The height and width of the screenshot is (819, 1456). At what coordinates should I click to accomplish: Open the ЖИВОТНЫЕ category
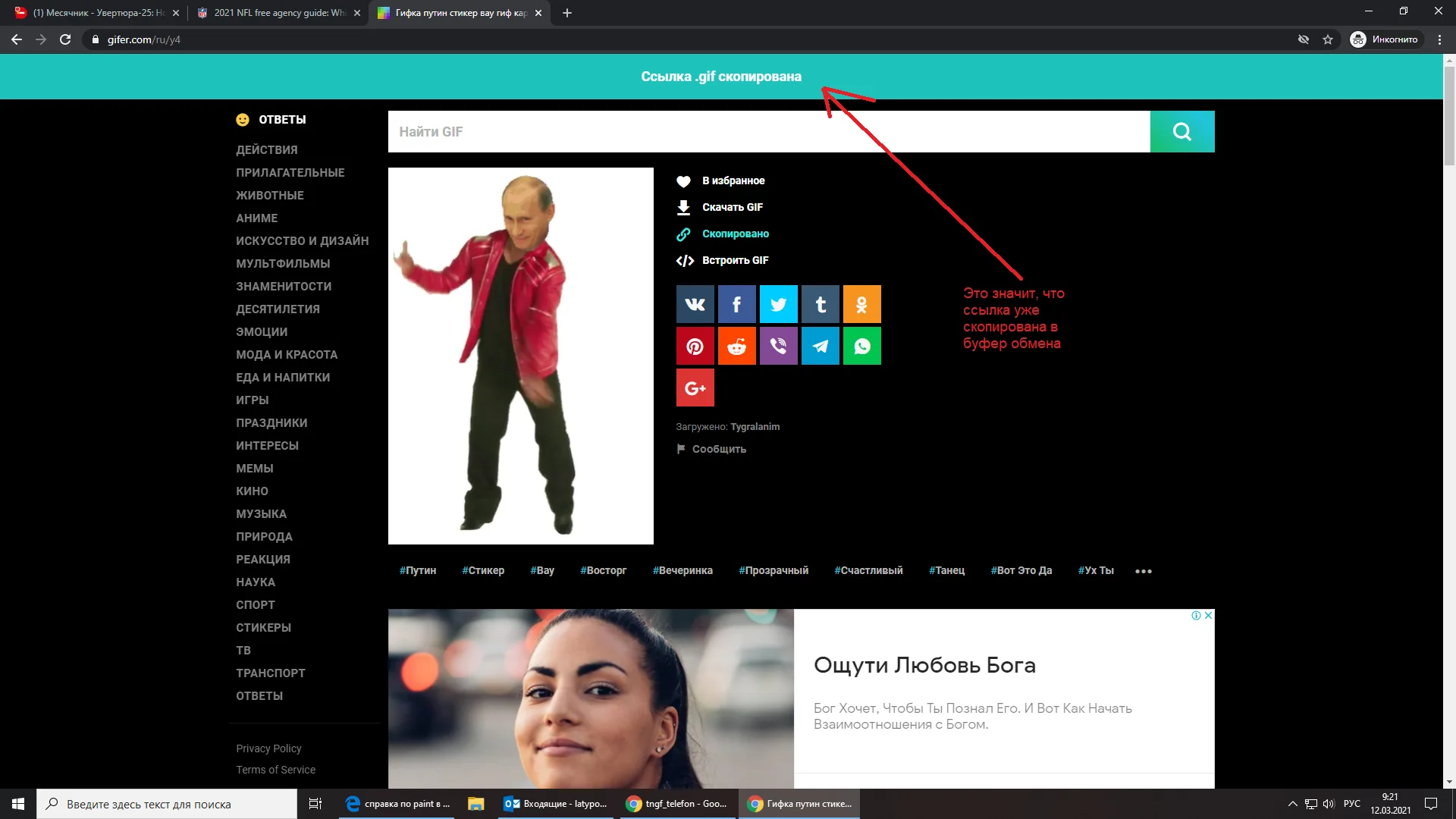(x=269, y=196)
